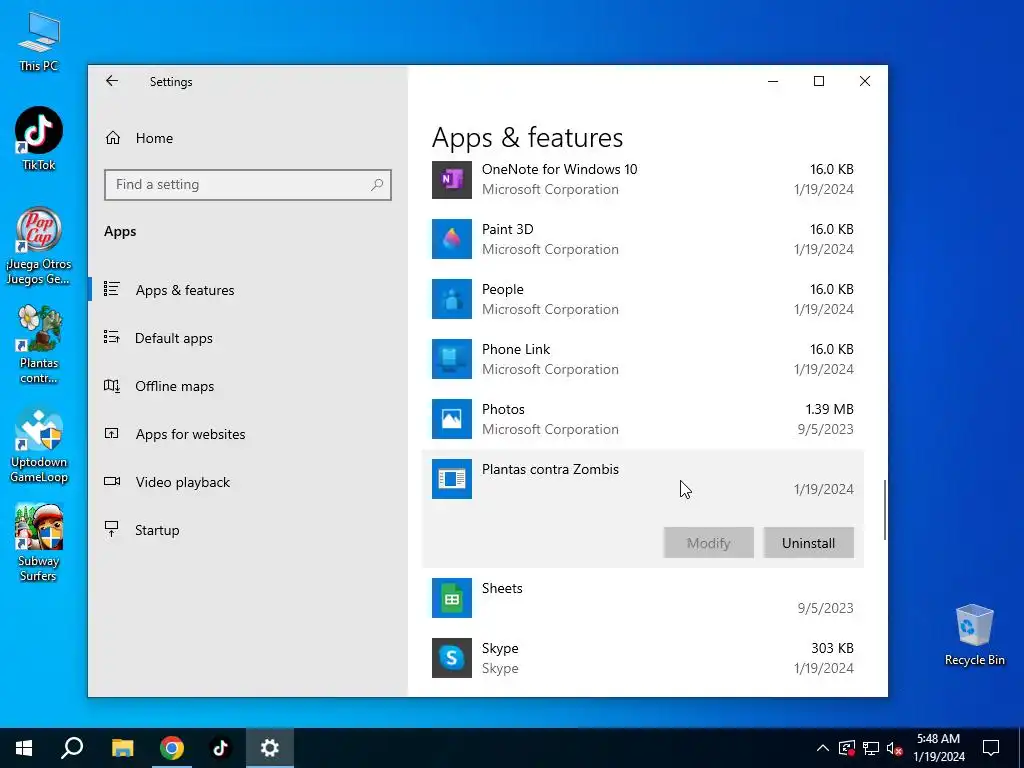This screenshot has width=1024, height=768.
Task: Launch Google Chrome from the taskbar
Action: [x=172, y=748]
